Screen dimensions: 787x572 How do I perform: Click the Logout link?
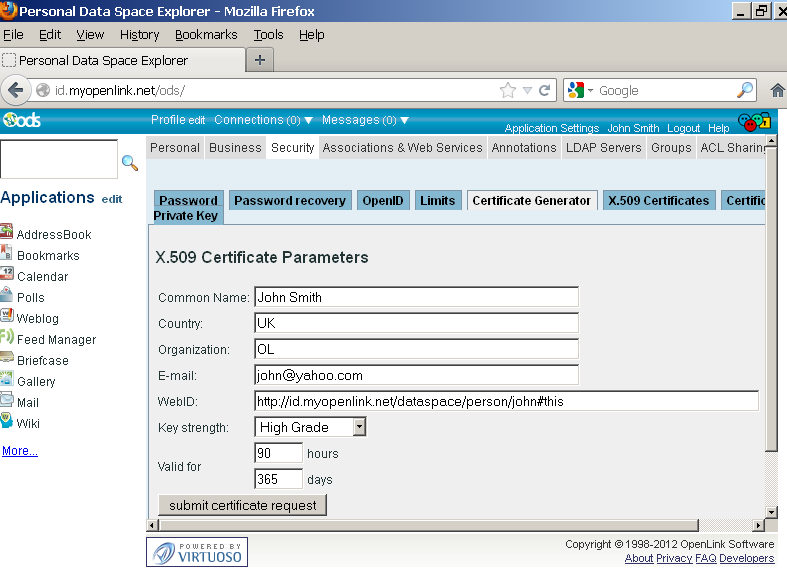(683, 129)
